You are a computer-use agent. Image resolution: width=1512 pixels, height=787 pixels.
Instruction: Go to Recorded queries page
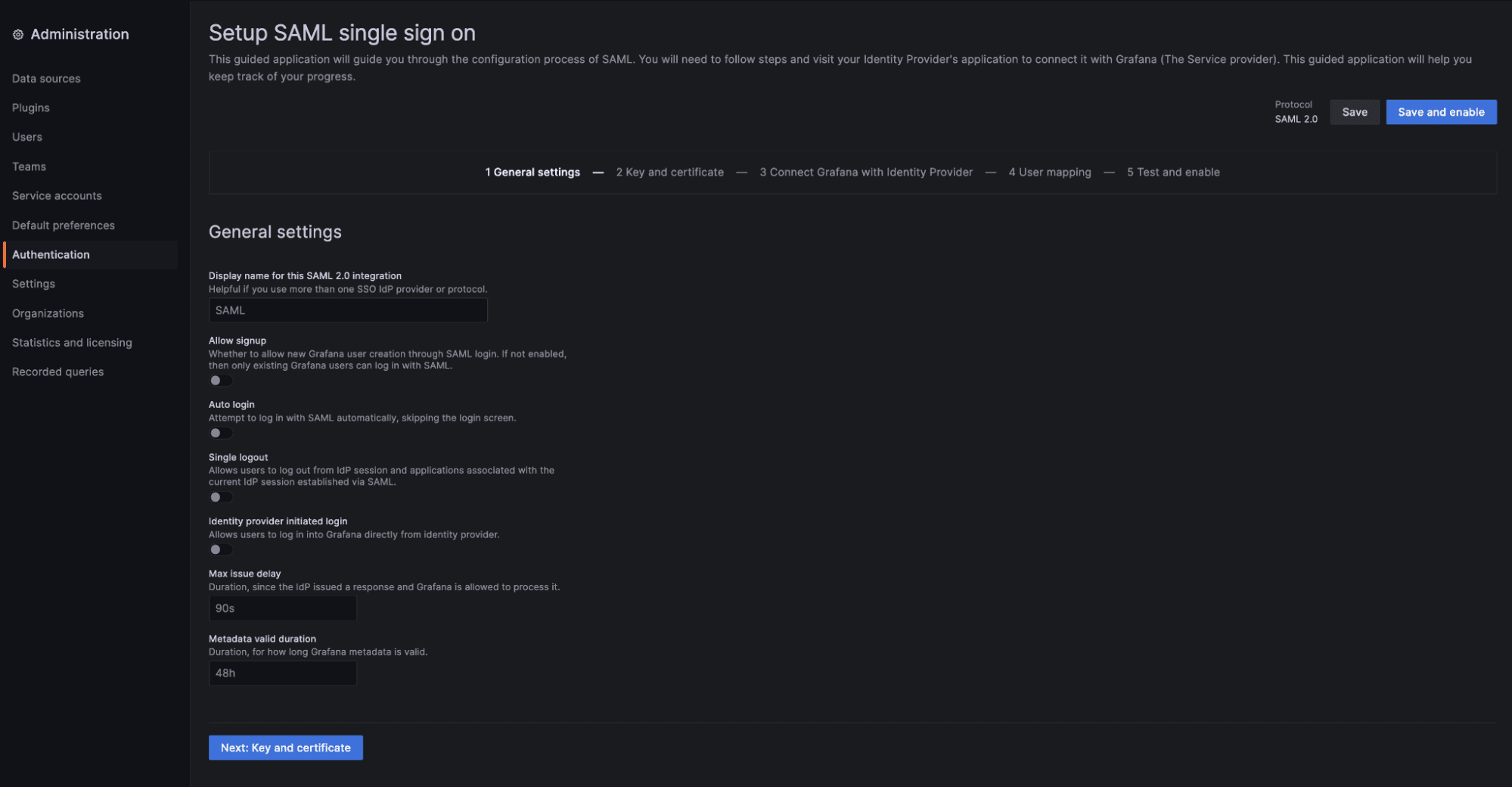[x=57, y=372]
